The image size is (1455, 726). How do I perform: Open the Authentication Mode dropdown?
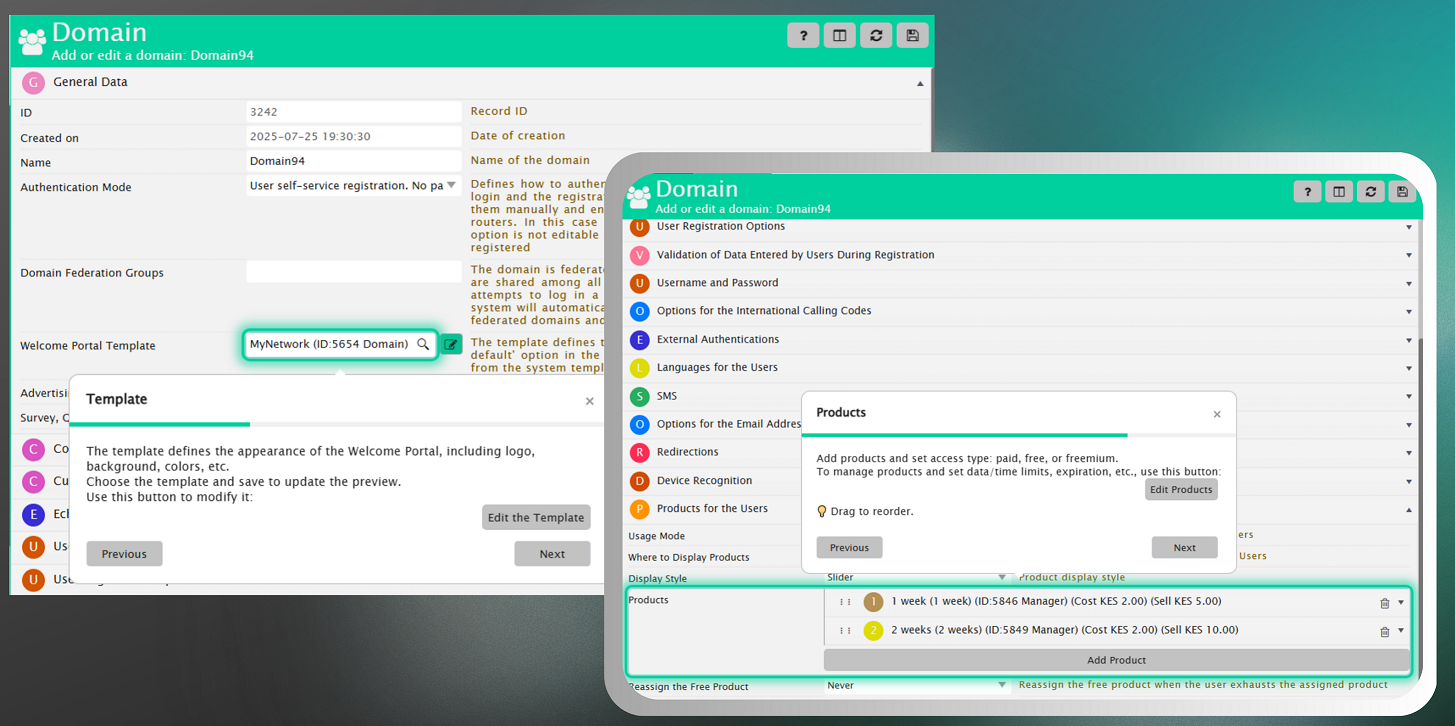(x=451, y=185)
